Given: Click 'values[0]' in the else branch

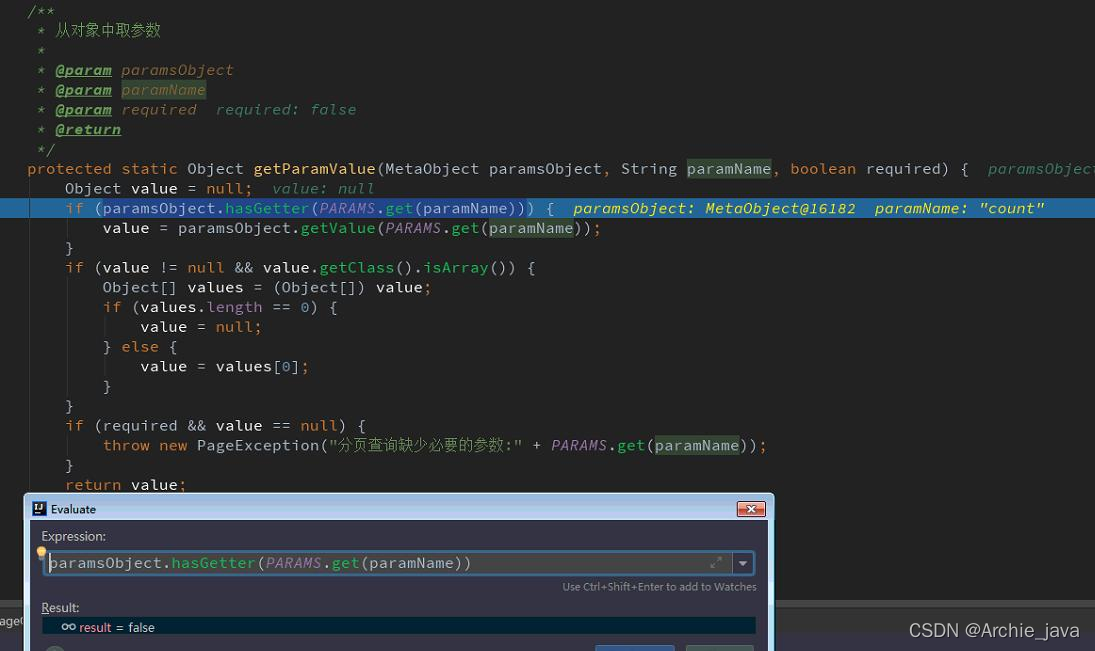Looking at the screenshot, I should point(257,367).
